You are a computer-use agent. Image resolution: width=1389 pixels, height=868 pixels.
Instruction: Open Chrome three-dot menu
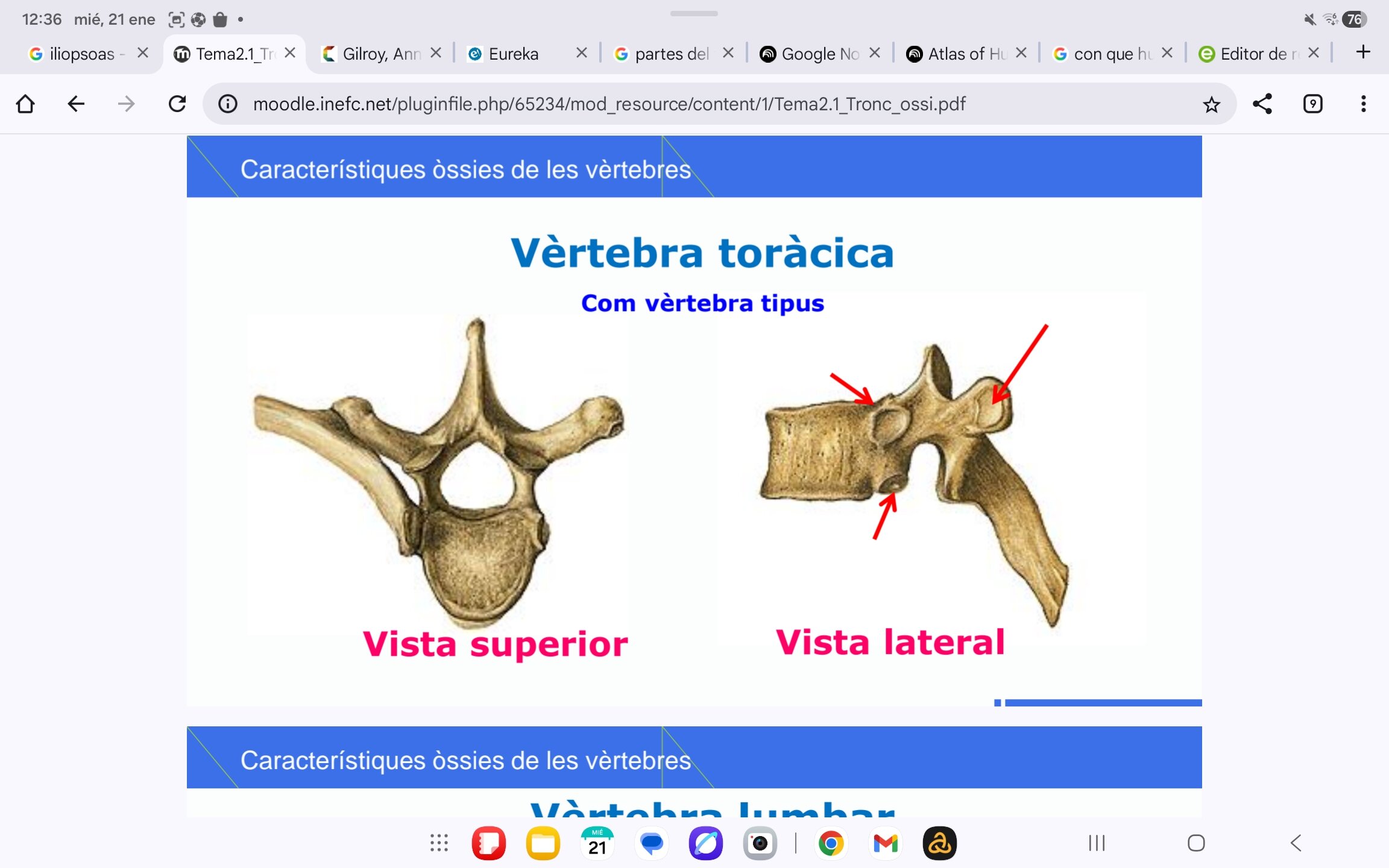coord(1363,104)
